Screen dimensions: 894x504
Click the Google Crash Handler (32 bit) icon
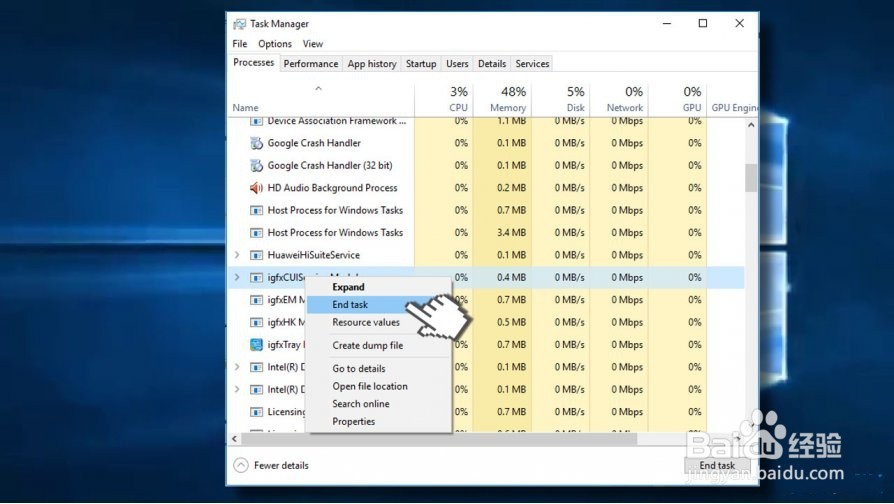click(x=257, y=165)
